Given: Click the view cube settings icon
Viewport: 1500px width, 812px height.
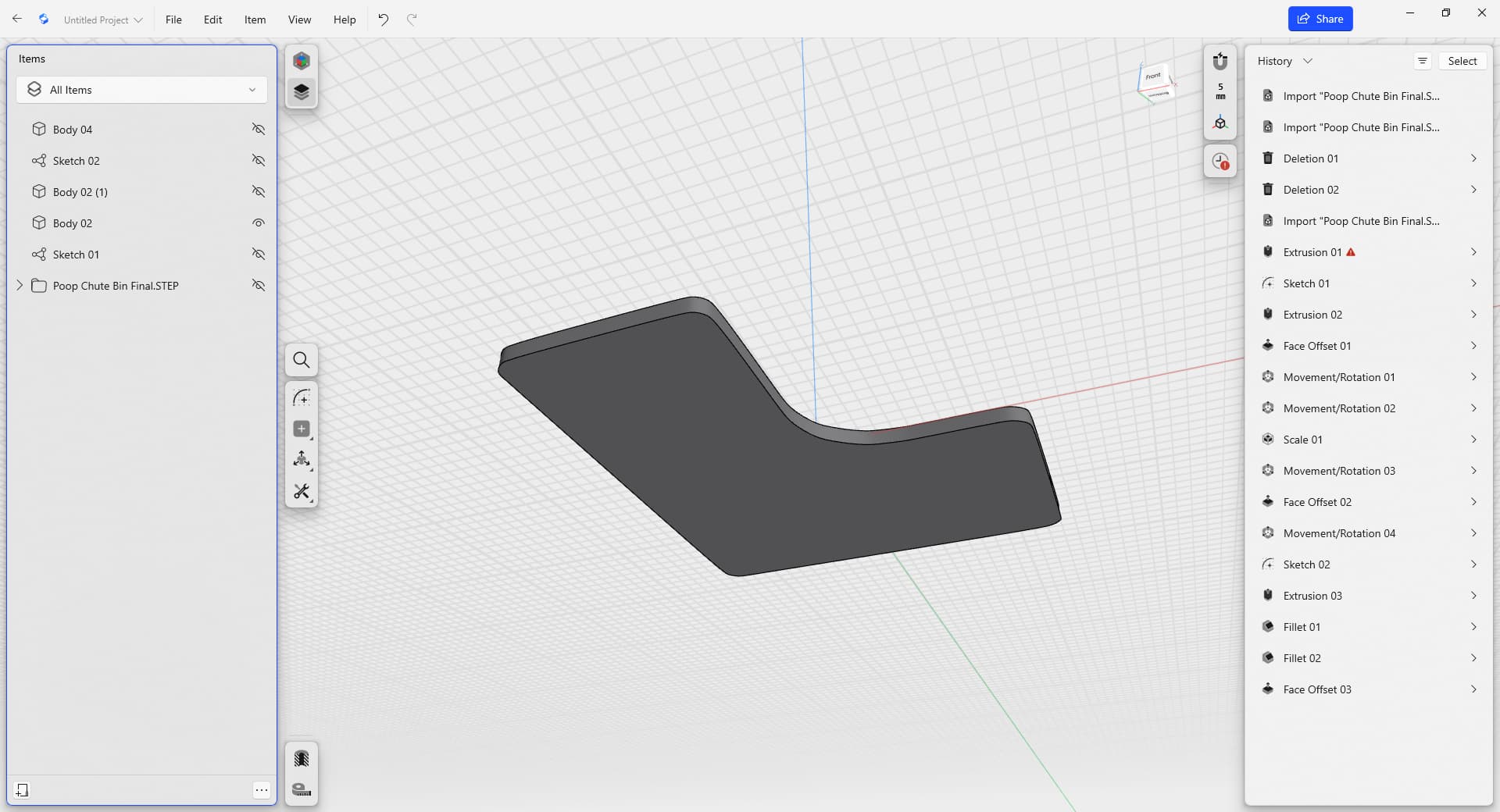Looking at the screenshot, I should coord(1220,123).
